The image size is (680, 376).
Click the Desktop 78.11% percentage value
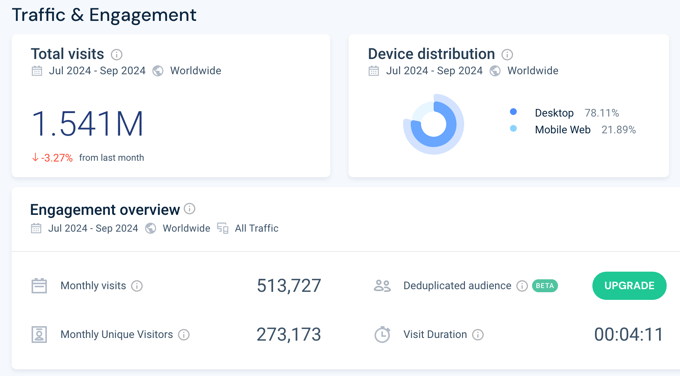pyautogui.click(x=602, y=113)
